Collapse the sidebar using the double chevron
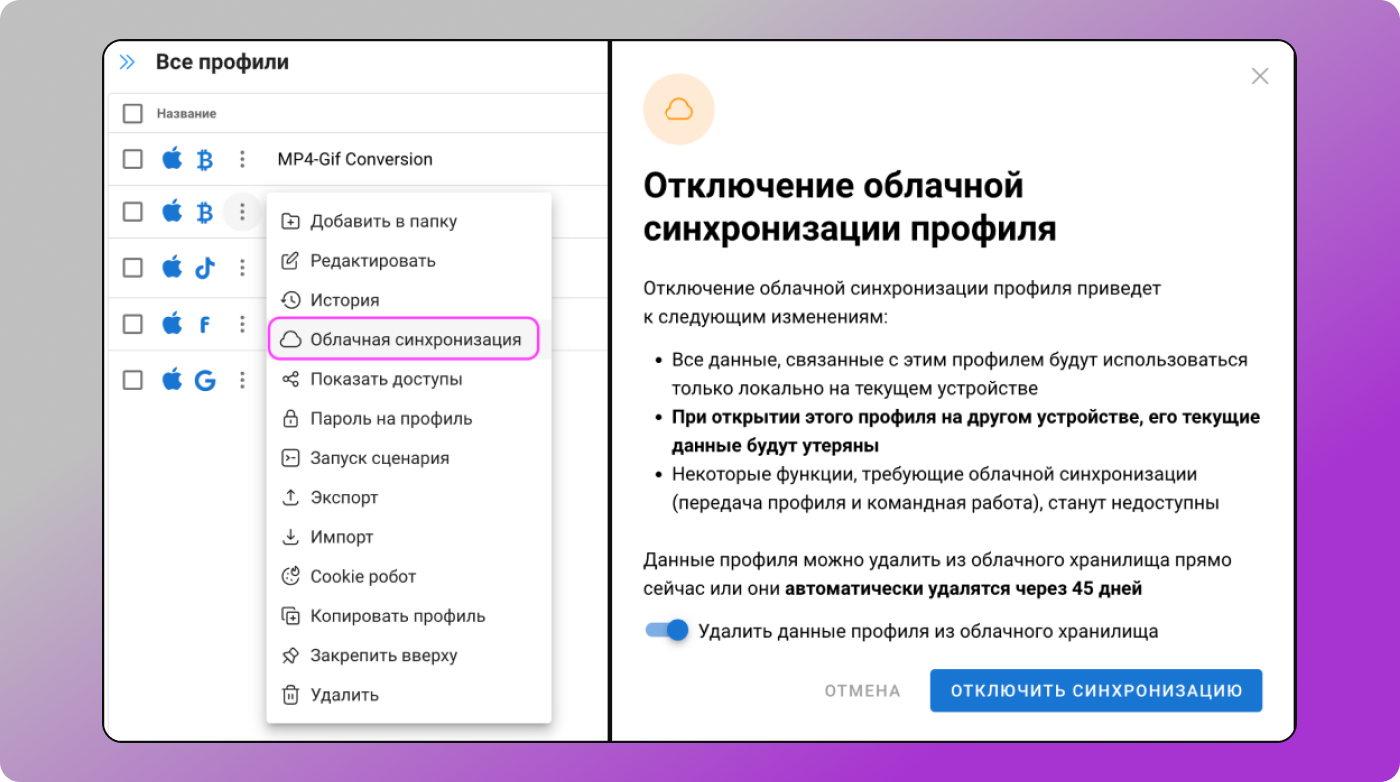The width and height of the screenshot is (1400, 782). (127, 61)
